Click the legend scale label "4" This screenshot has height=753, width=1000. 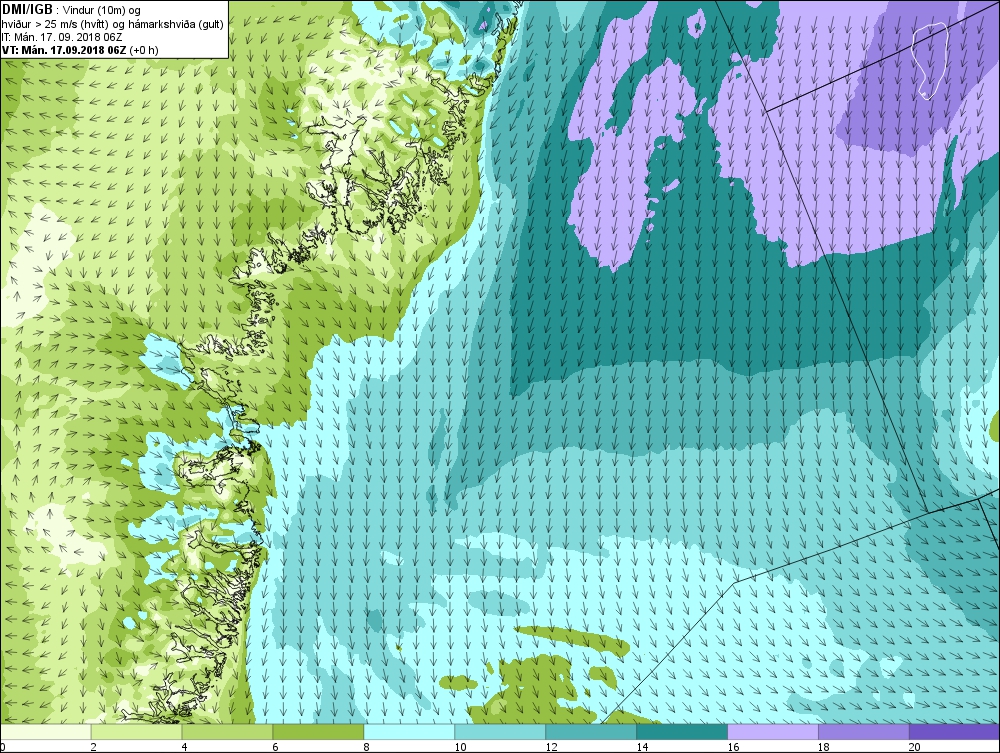click(184, 747)
